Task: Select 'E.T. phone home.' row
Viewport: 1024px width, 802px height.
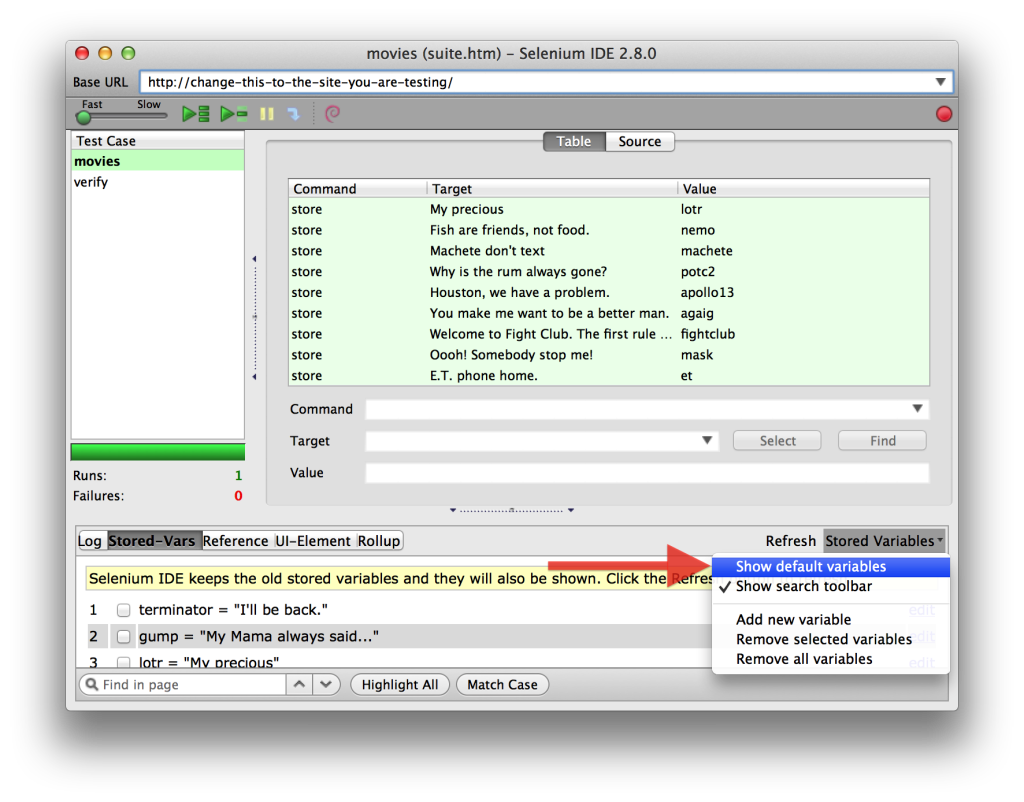Action: click(x=609, y=376)
